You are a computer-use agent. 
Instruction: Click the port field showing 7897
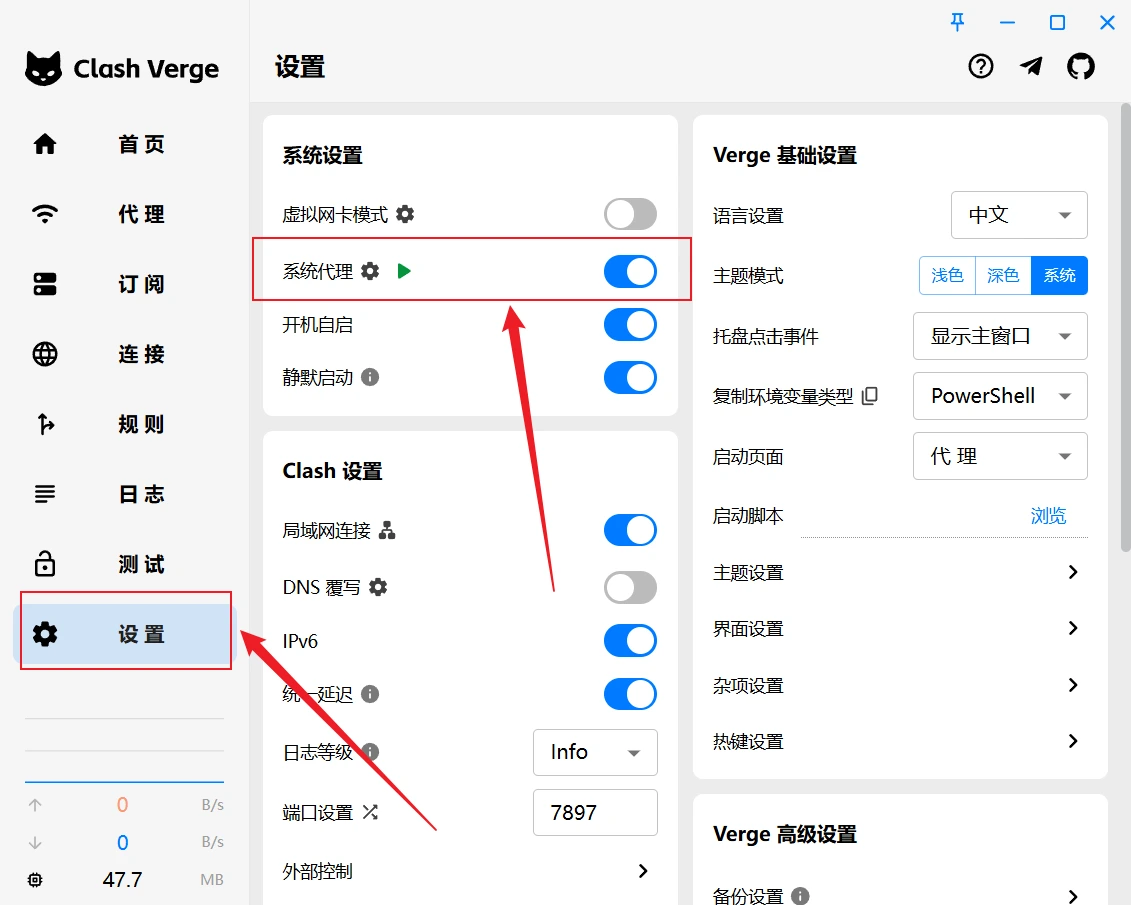point(595,813)
